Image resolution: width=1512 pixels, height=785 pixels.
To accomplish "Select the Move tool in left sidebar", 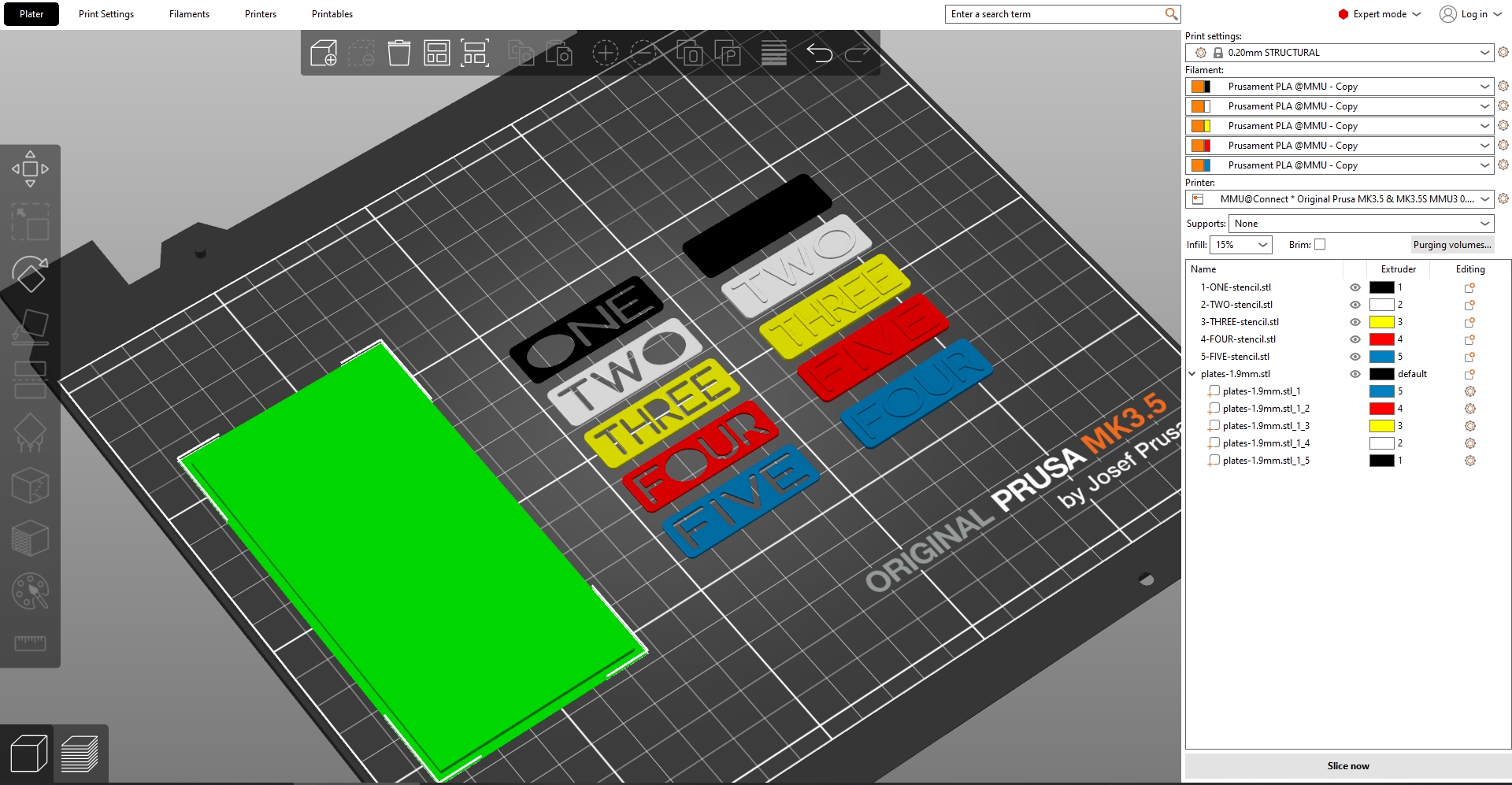I will point(30,169).
